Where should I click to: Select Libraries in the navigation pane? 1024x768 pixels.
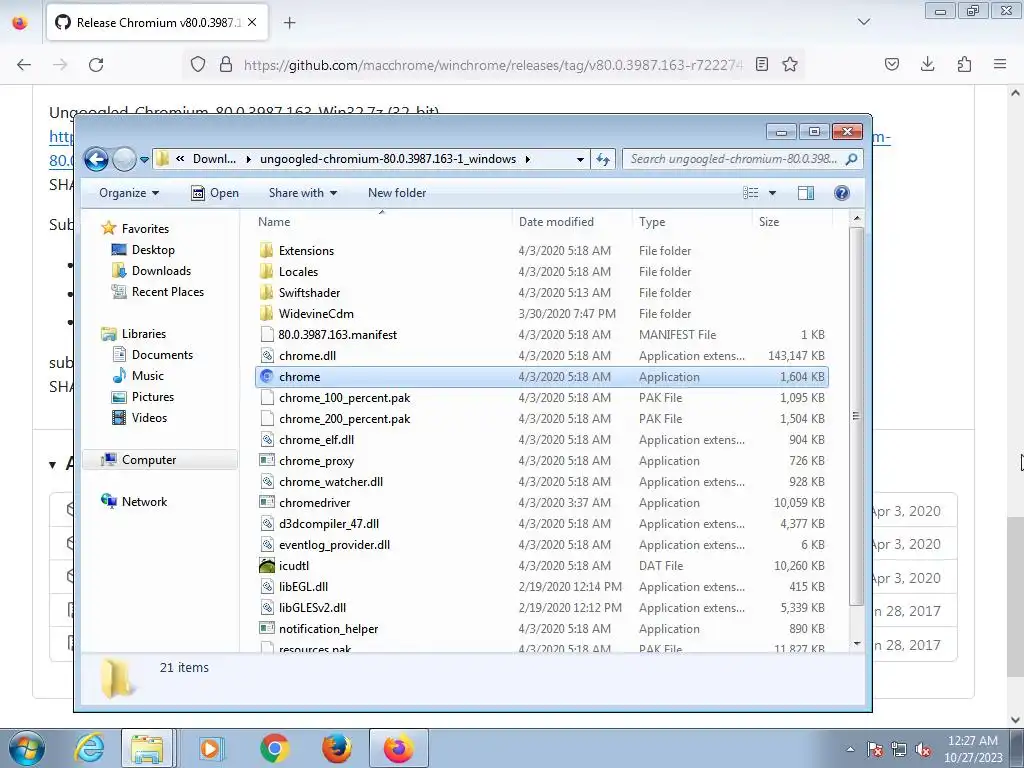tap(134, 334)
